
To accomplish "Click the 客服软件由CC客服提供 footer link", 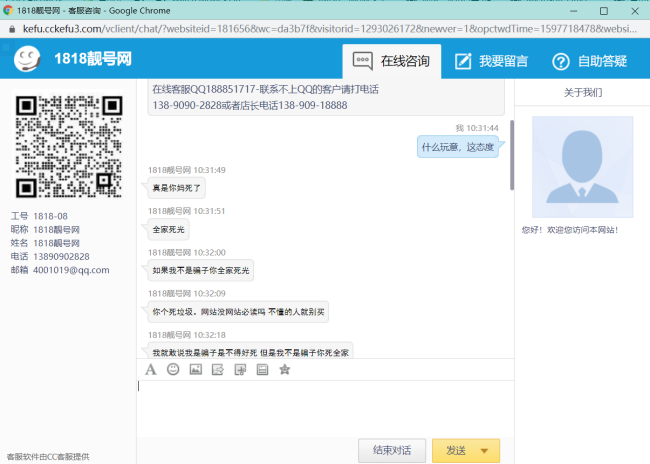I will 48,456.
